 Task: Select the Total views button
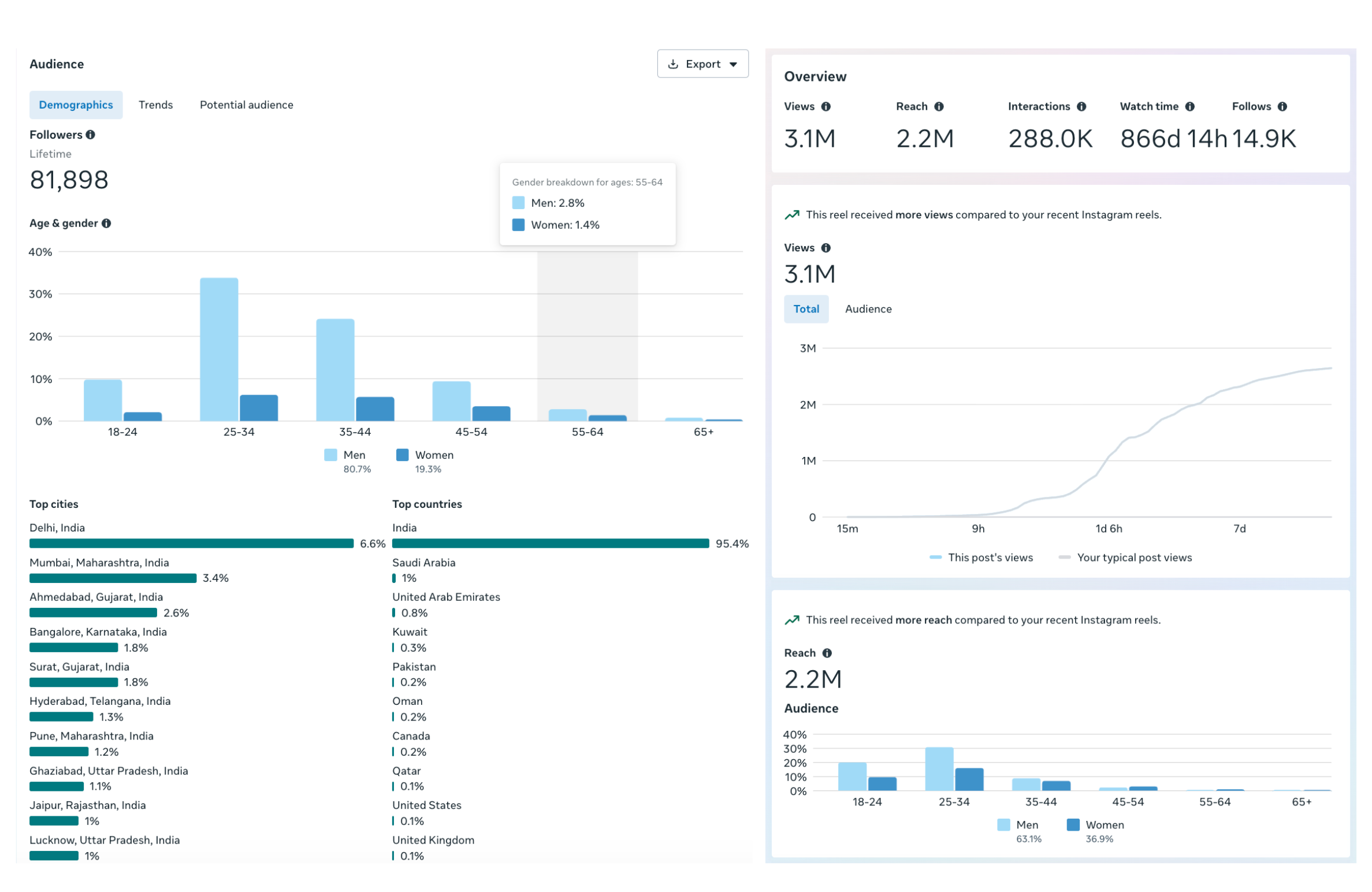[x=806, y=309]
